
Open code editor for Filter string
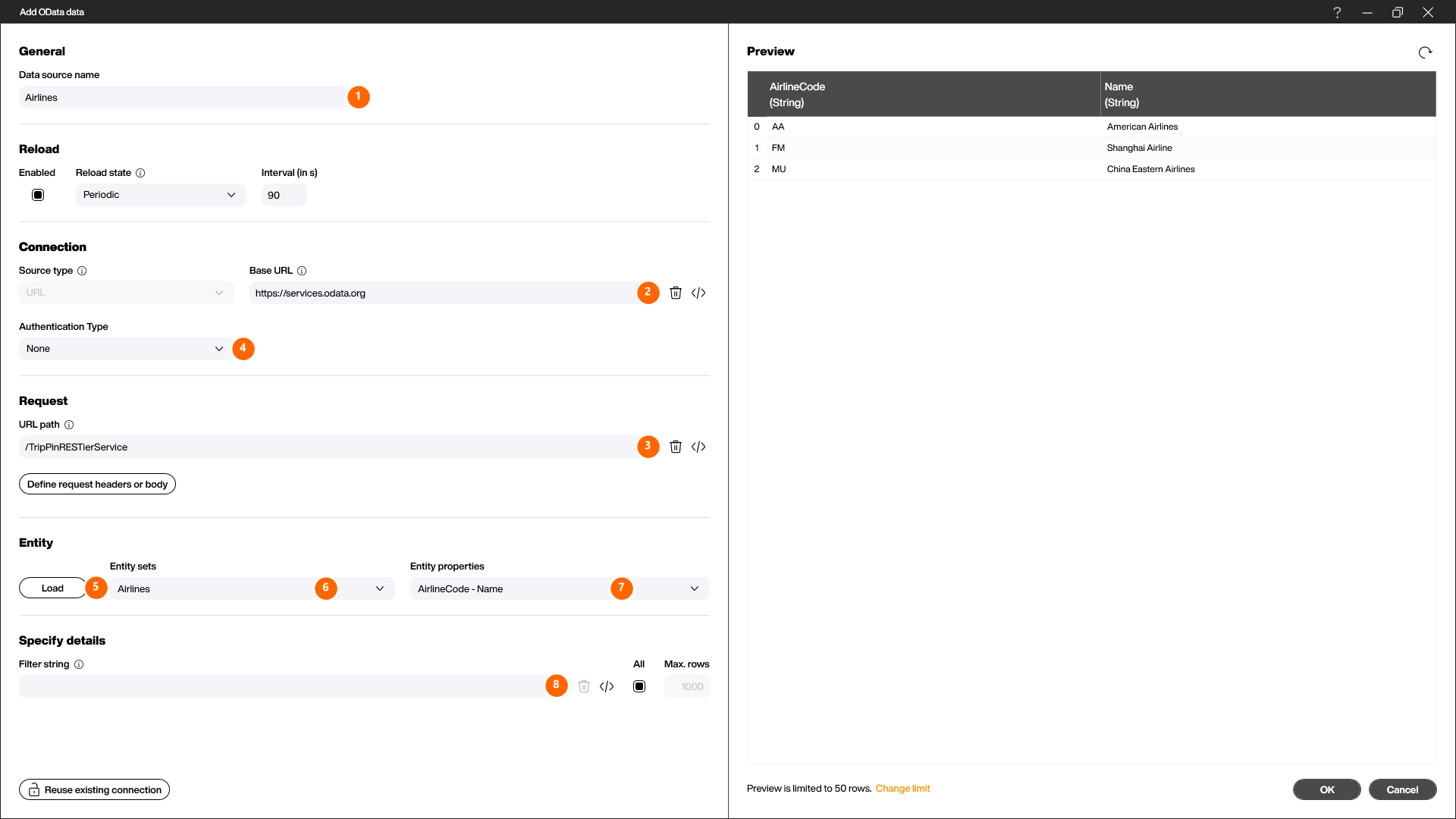point(607,686)
